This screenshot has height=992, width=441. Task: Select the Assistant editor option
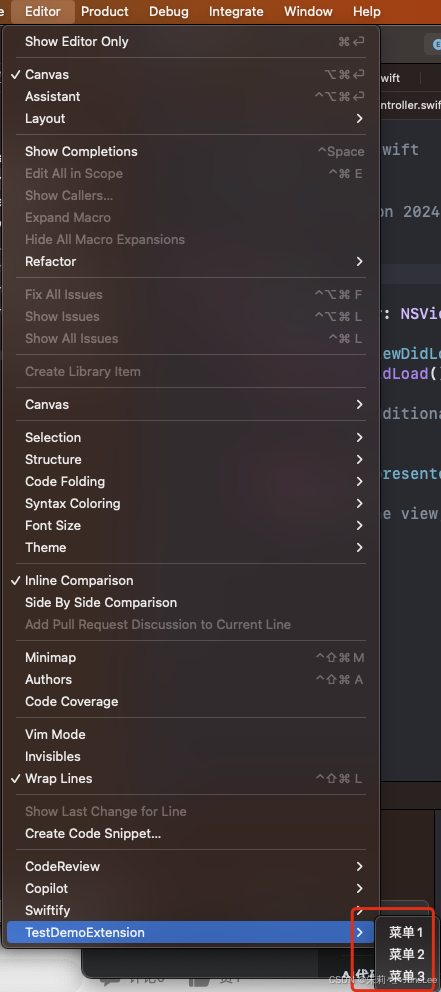(x=191, y=97)
